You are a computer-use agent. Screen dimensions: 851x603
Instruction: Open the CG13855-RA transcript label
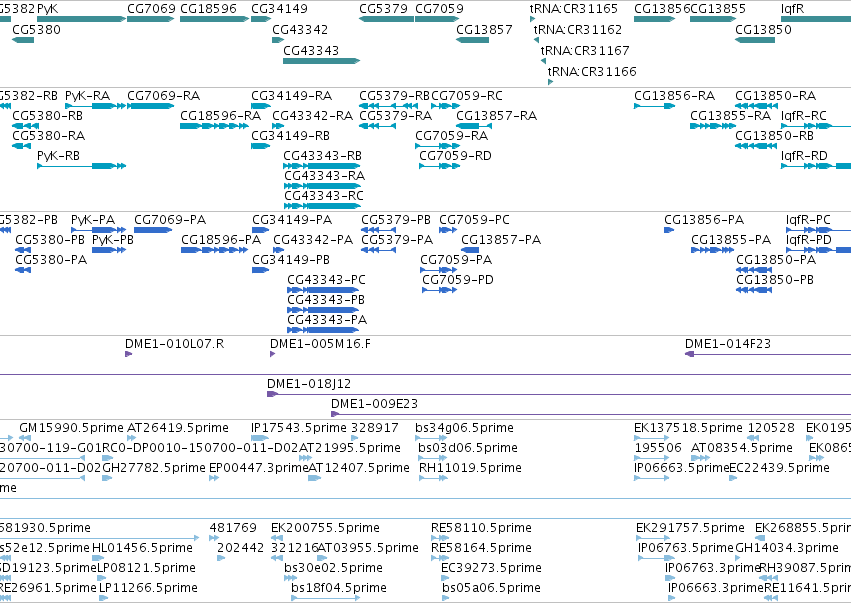[x=731, y=116]
